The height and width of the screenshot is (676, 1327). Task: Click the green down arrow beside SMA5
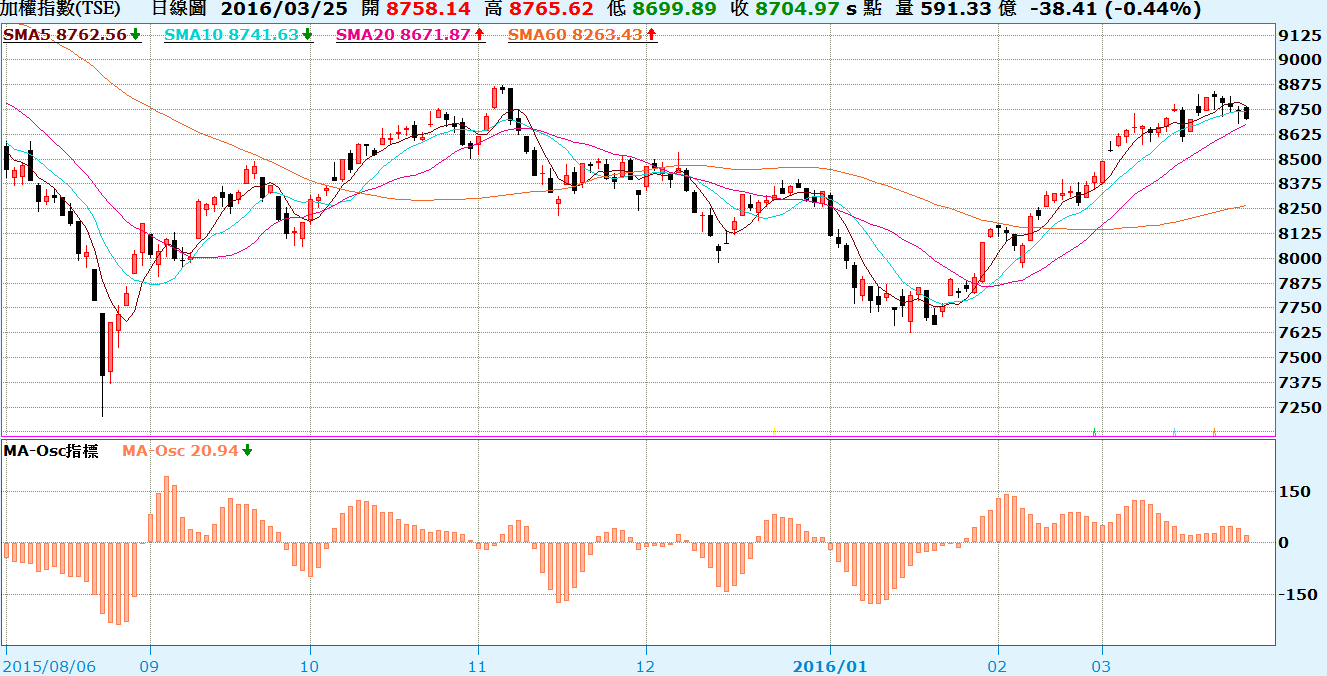coord(135,35)
